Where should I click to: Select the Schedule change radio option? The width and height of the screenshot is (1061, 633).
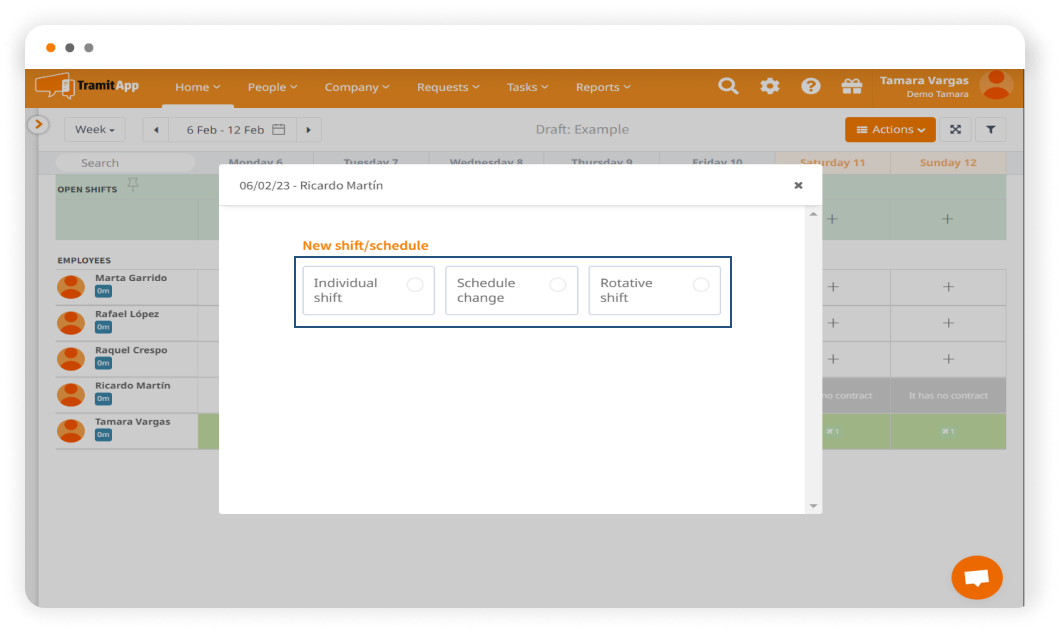[x=557, y=285]
